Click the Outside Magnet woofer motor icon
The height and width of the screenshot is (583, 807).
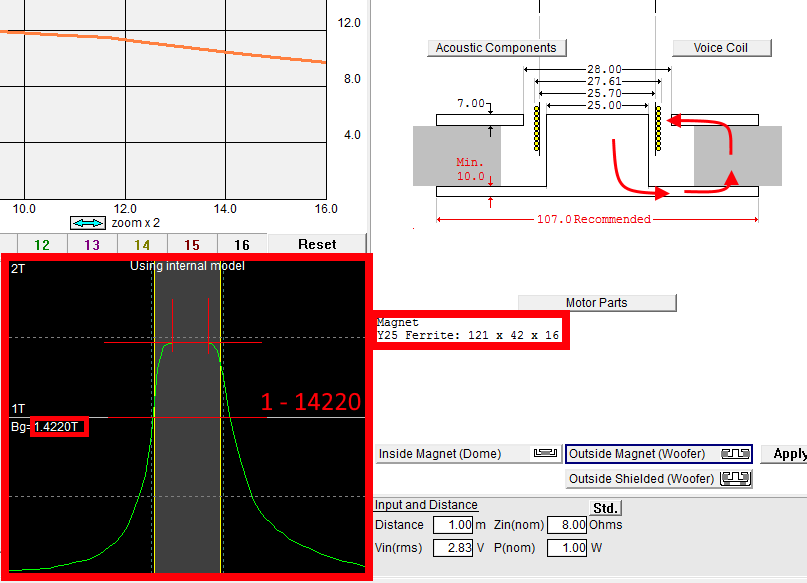coord(735,454)
